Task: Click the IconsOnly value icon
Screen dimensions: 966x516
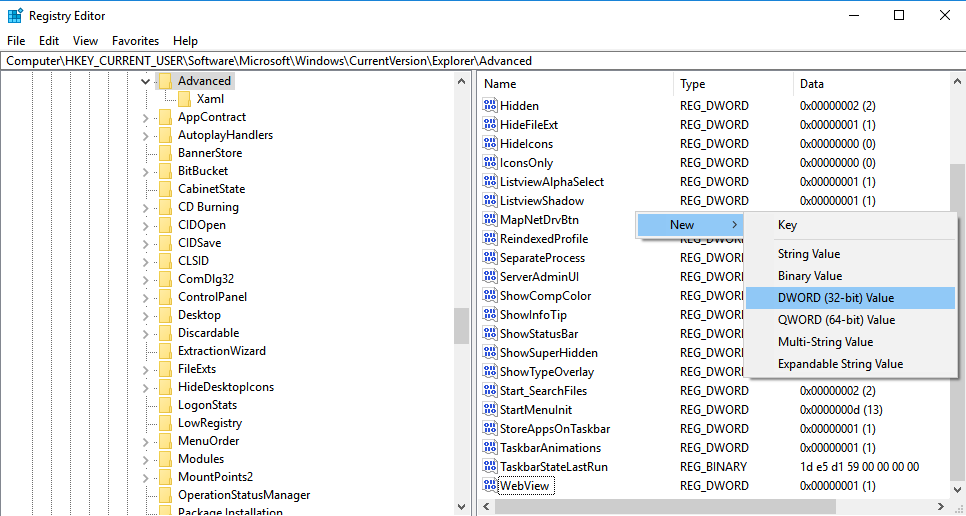Action: click(x=490, y=163)
